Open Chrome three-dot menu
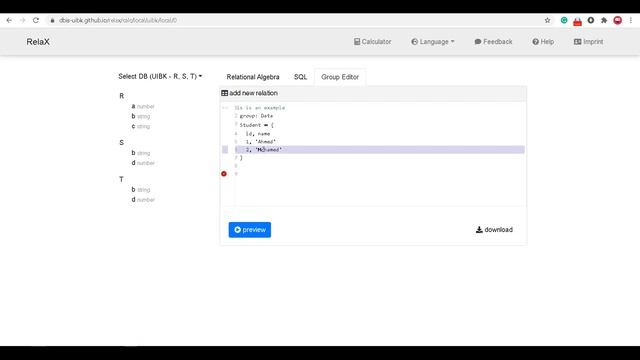This screenshot has height=360, width=640. 631,20
